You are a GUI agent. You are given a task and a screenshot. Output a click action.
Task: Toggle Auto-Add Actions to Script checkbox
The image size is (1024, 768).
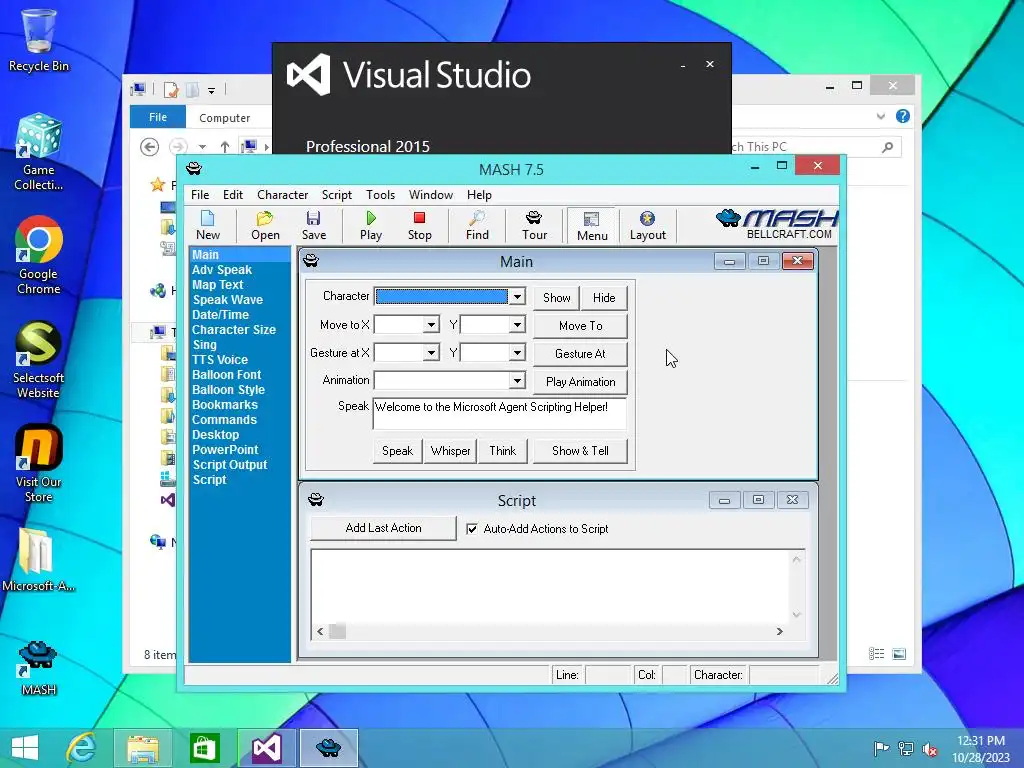(x=472, y=529)
